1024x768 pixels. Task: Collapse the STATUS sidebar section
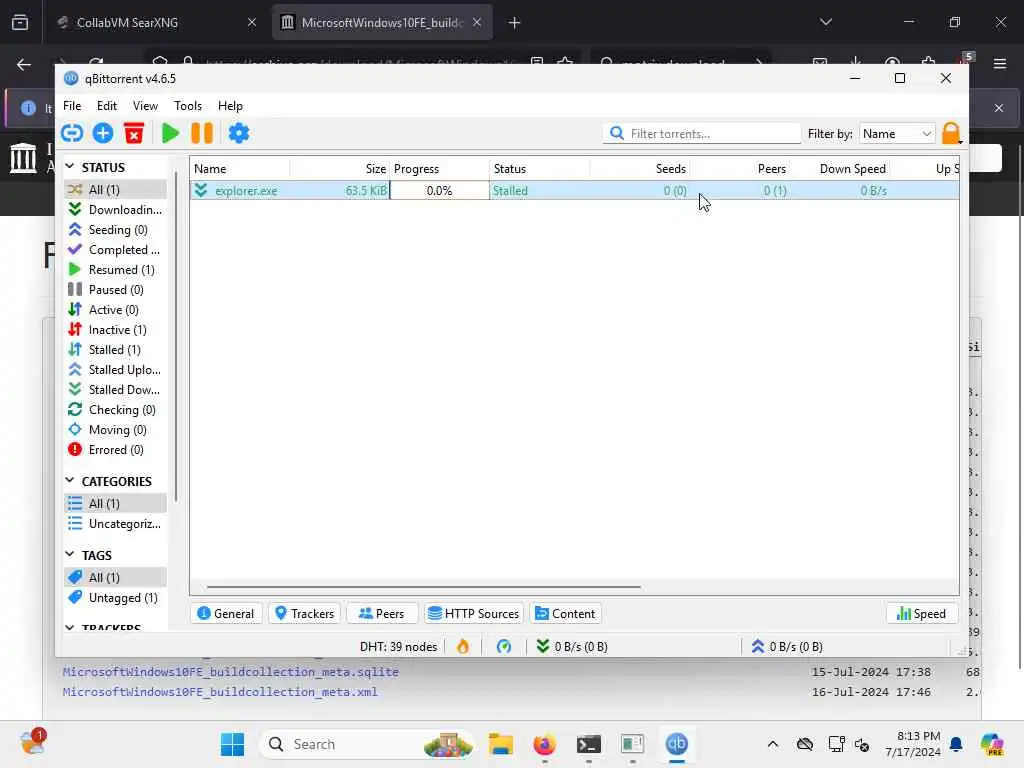[70, 167]
